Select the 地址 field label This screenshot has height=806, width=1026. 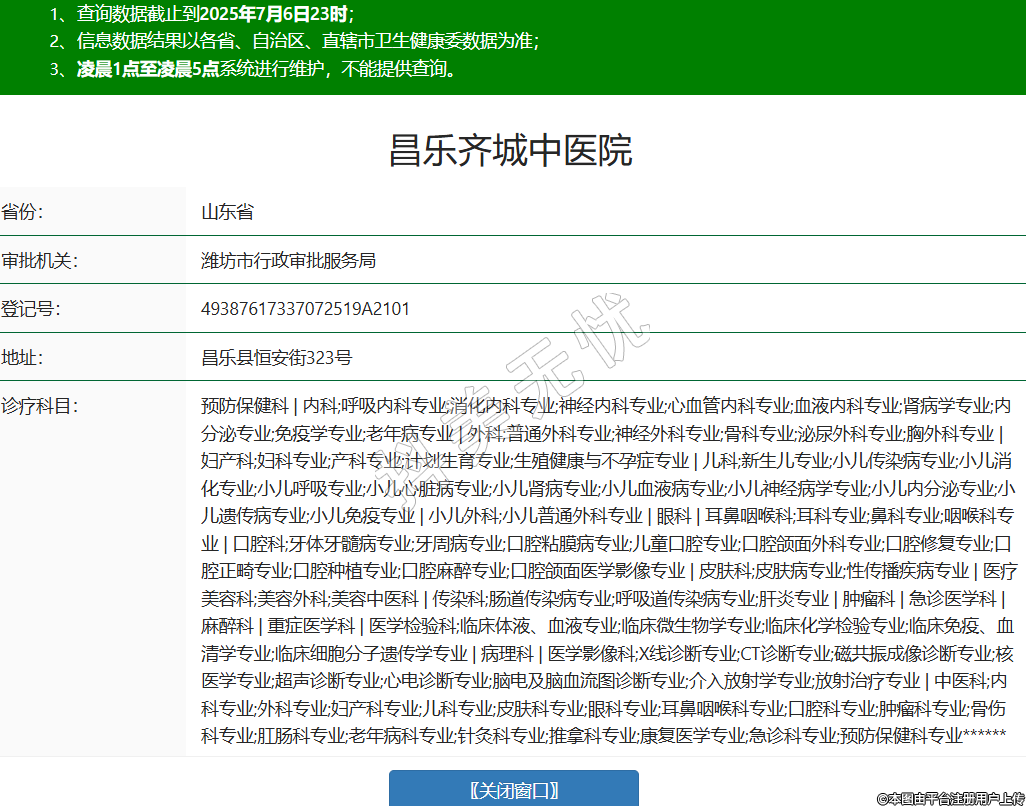coord(23,358)
